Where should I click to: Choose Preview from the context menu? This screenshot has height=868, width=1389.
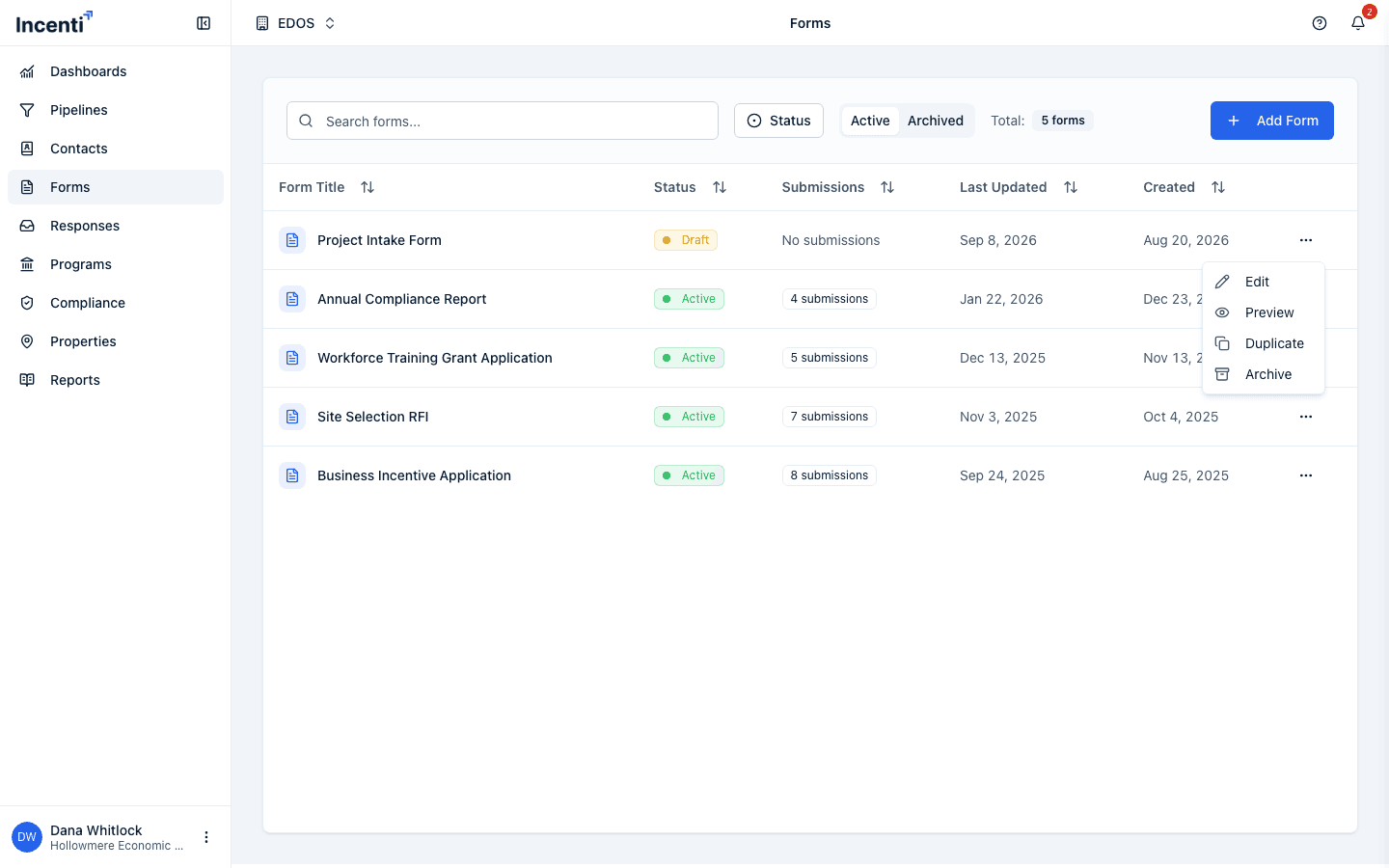pos(1264,312)
